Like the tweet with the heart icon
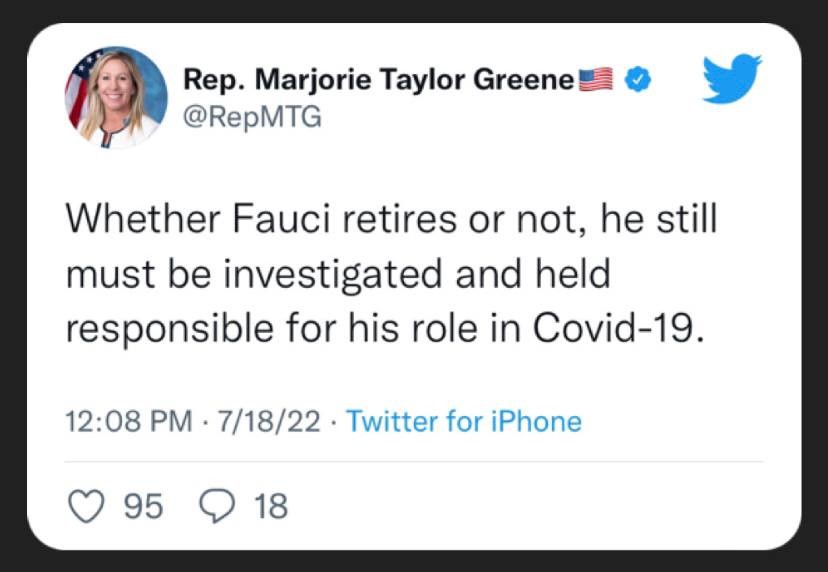Screen dimensions: 828x572 (x=85, y=506)
